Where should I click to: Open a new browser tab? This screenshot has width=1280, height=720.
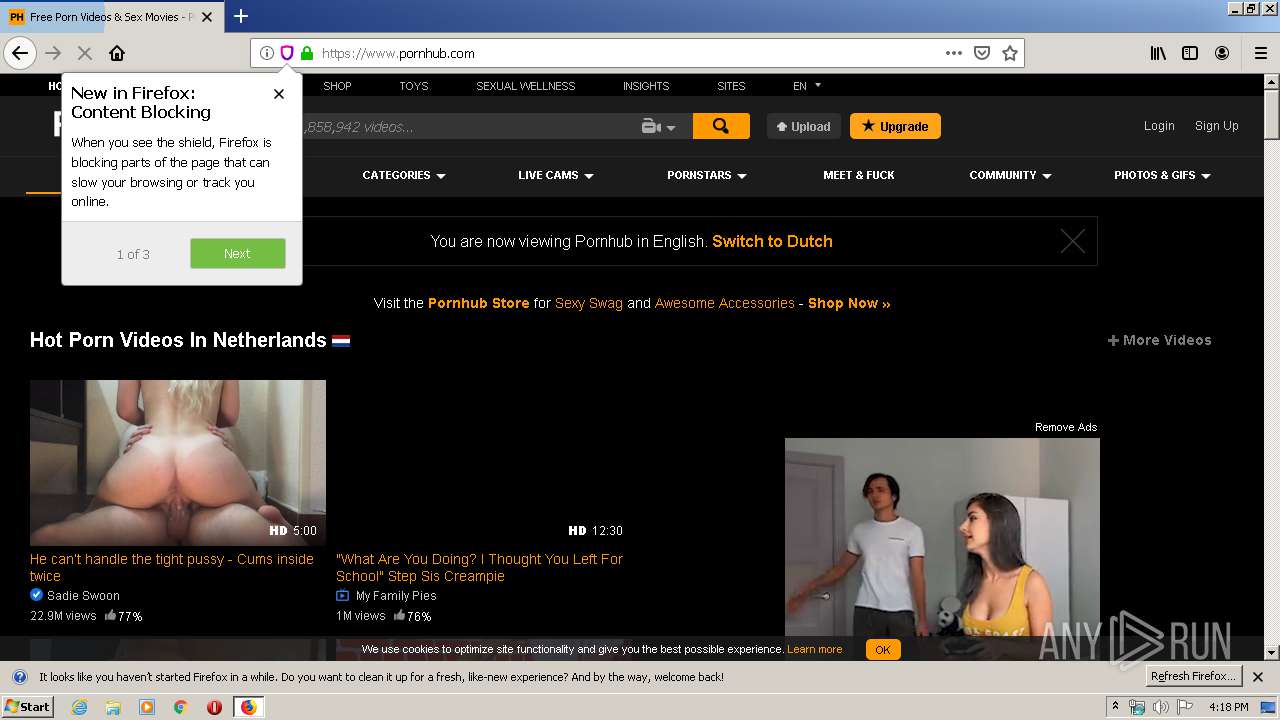(241, 16)
